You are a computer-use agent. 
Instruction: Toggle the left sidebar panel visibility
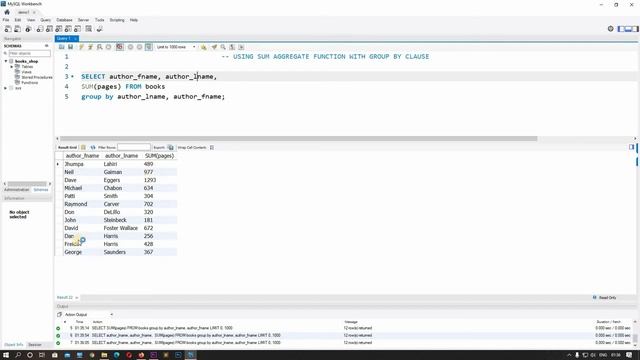[x=621, y=29]
